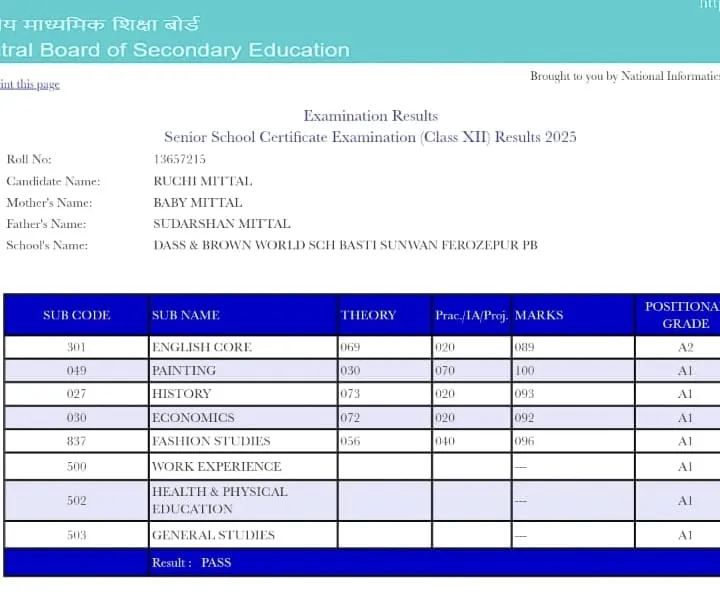Click the Print this page link
The image size is (720, 608).
[30, 85]
